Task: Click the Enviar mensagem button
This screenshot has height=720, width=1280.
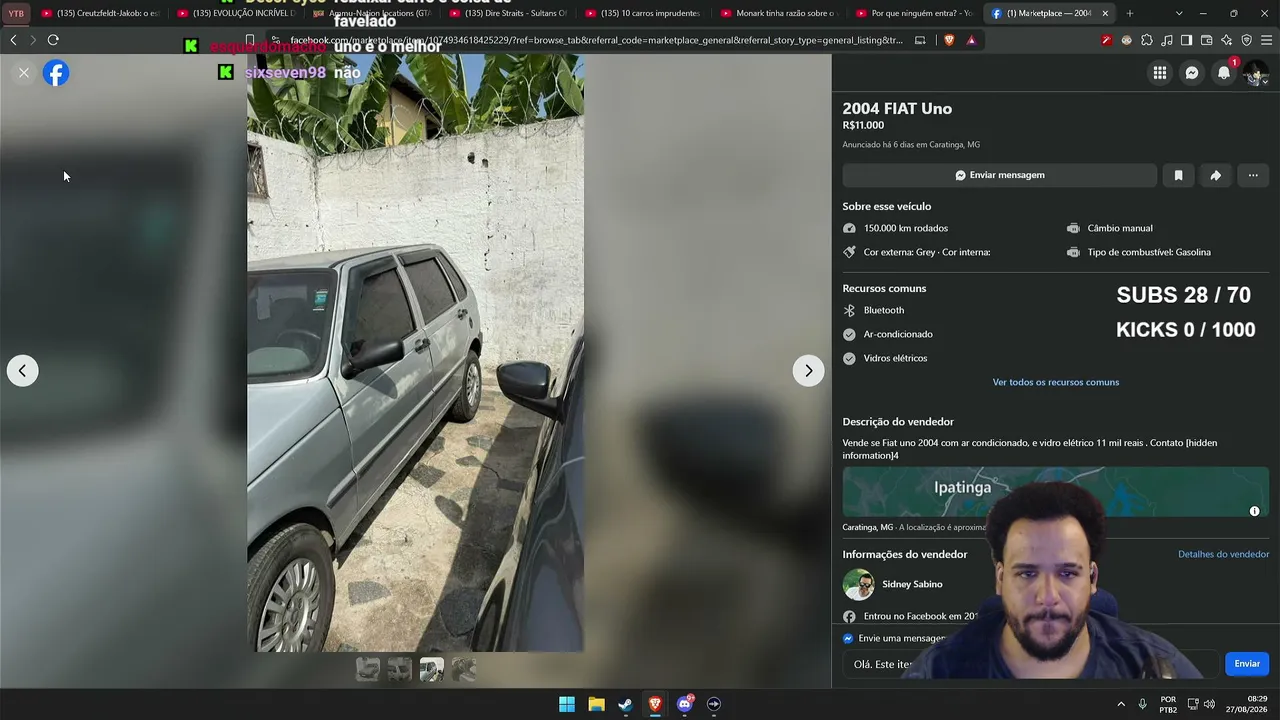Action: (x=999, y=175)
